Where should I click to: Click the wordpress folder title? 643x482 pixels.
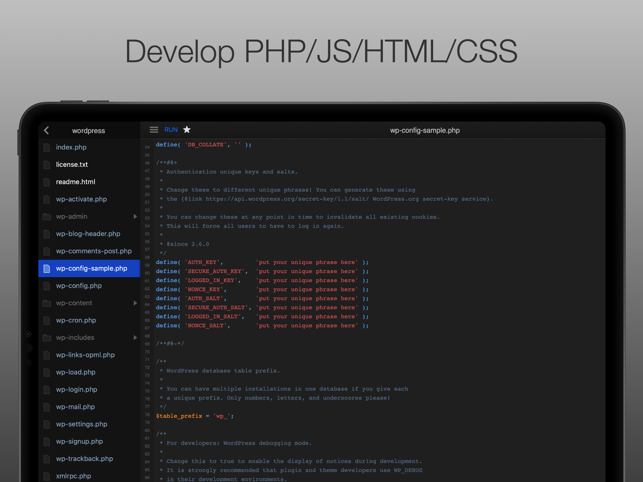coord(89,130)
